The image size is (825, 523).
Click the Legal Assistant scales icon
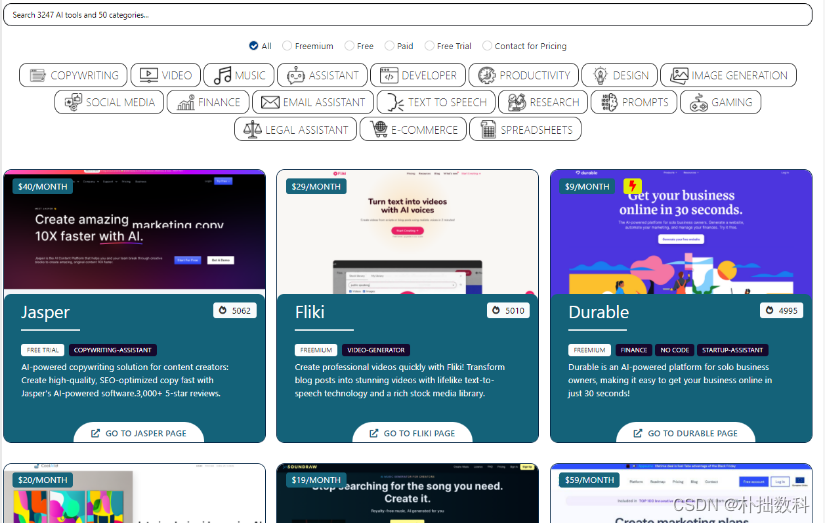[x=253, y=129]
